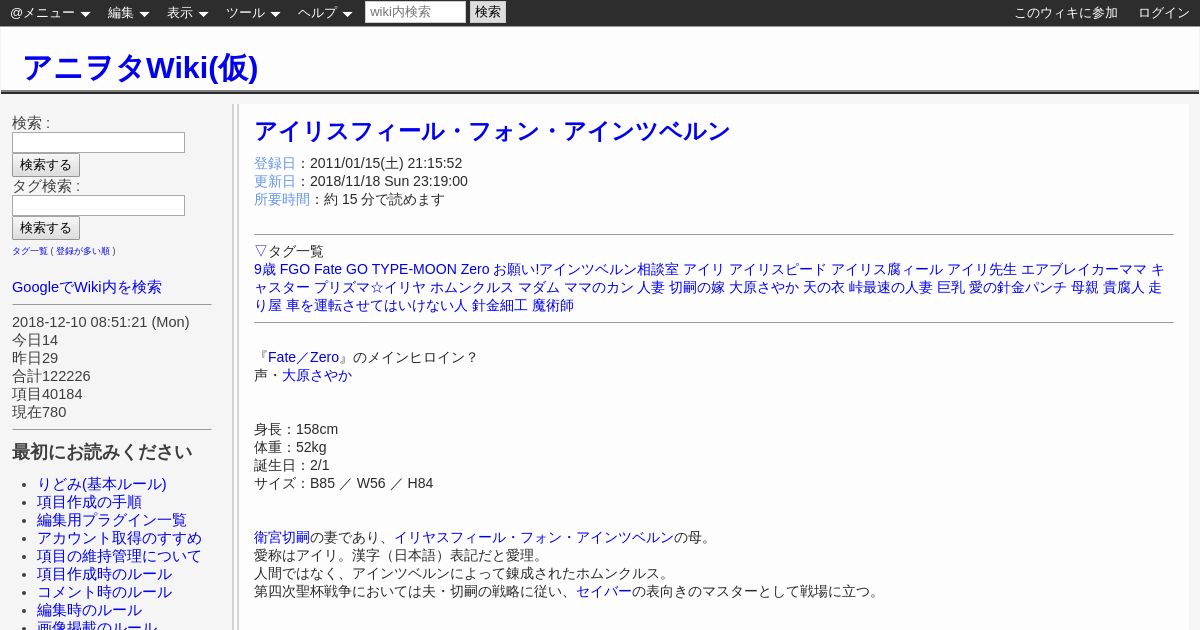The width and height of the screenshot is (1200, 630).
Task: Open the 愛の針金パンチ tag
Action: pos(1018,287)
